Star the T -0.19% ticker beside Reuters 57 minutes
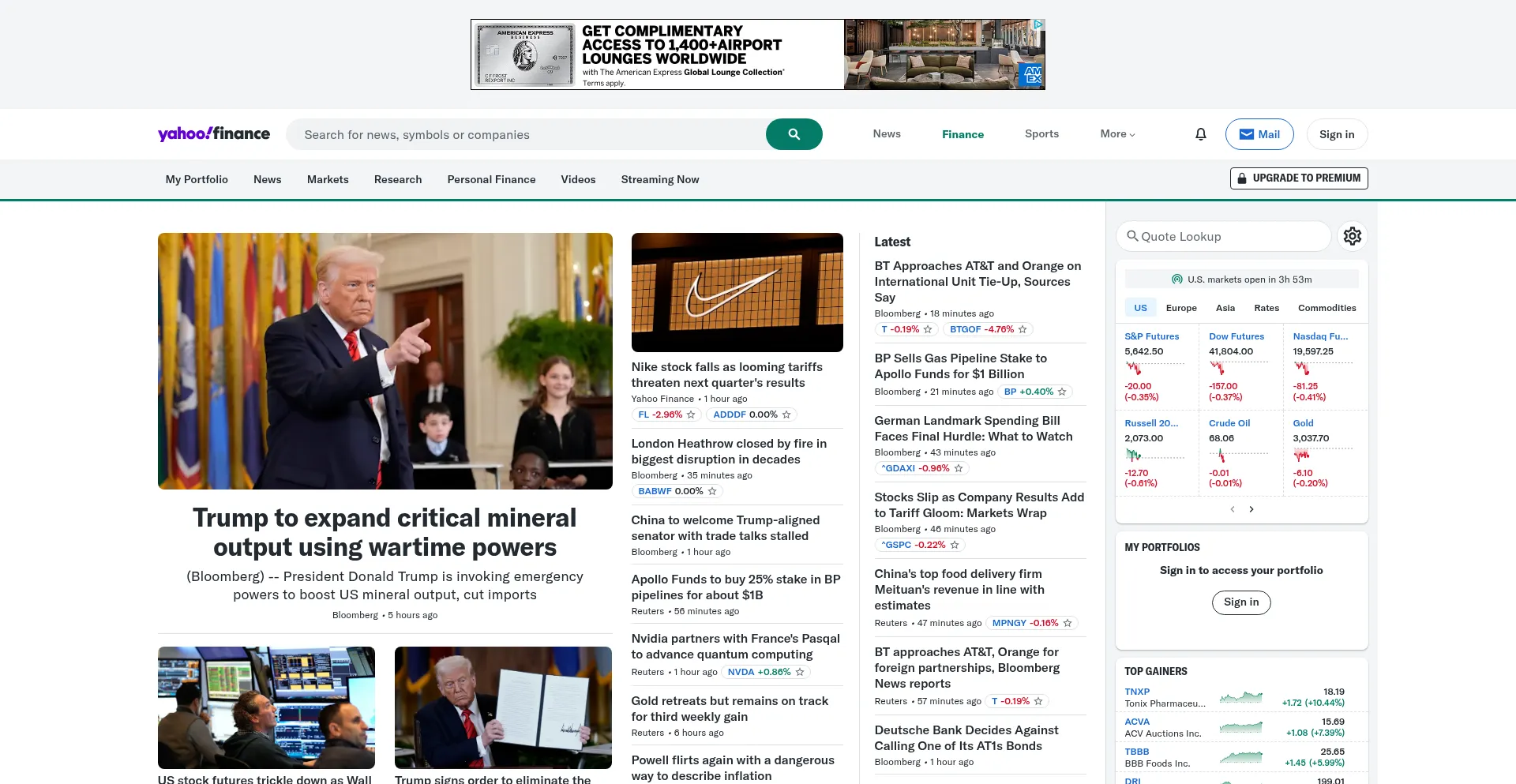 coord(1038,701)
